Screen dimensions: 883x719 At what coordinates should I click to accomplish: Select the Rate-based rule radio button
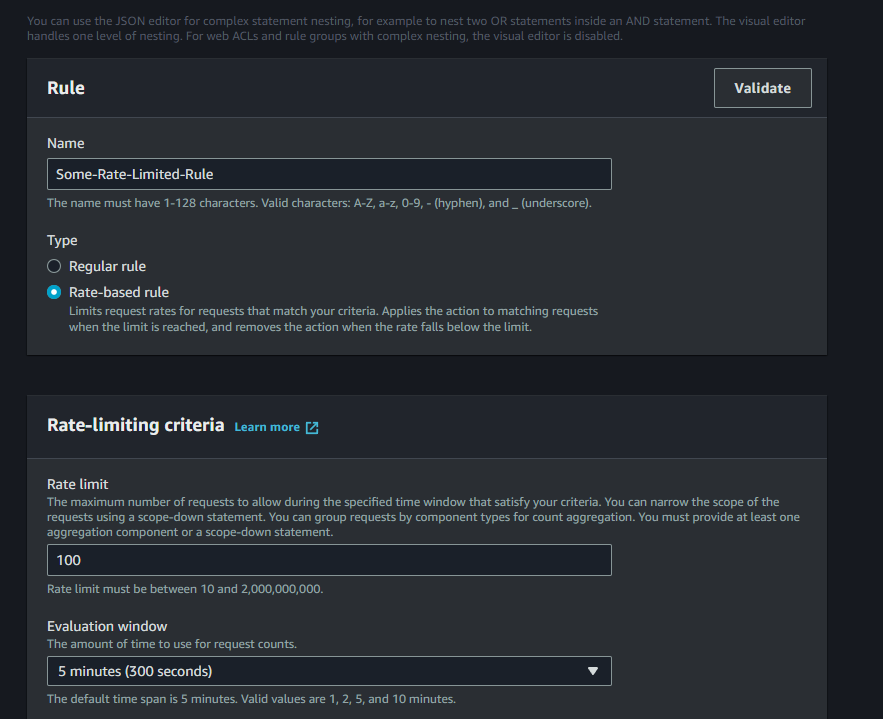tap(55, 292)
